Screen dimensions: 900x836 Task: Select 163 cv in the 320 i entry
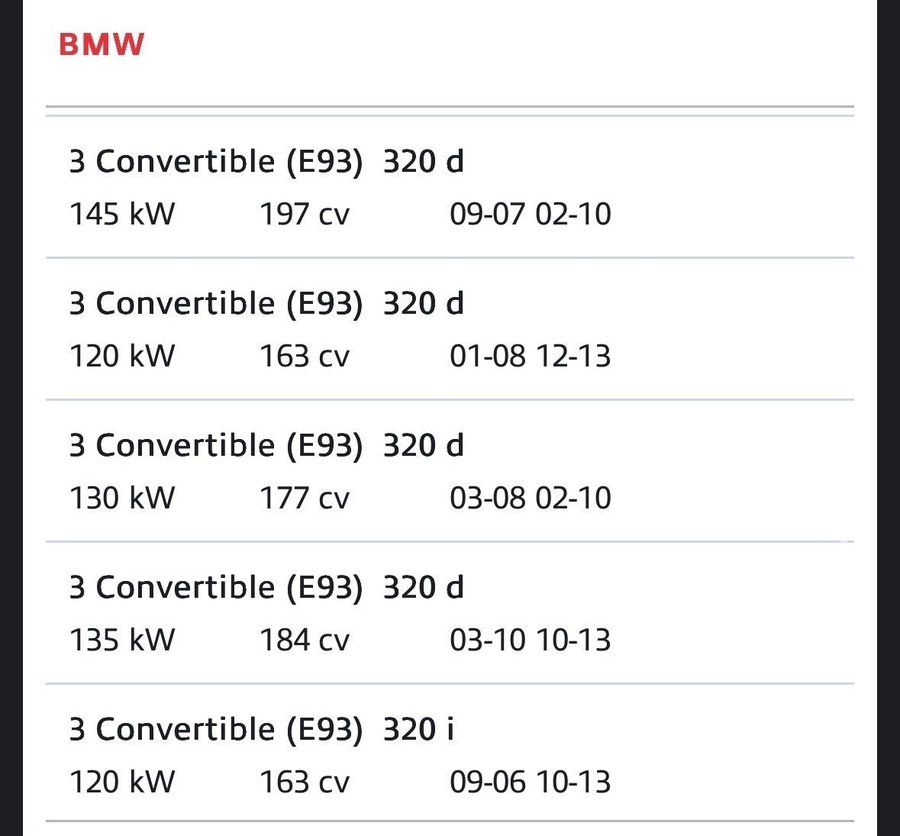click(x=304, y=782)
